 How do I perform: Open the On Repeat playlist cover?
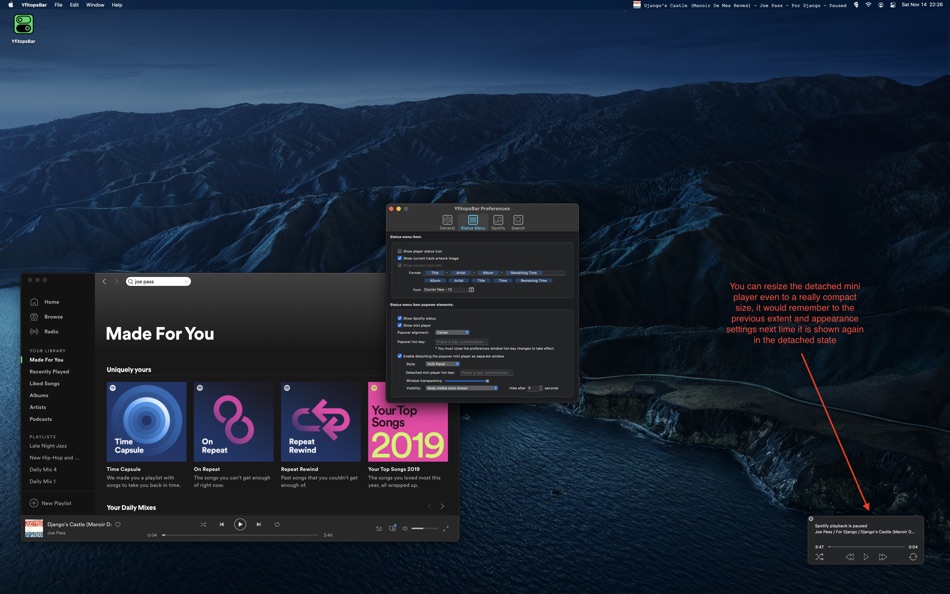pyautogui.click(x=233, y=422)
